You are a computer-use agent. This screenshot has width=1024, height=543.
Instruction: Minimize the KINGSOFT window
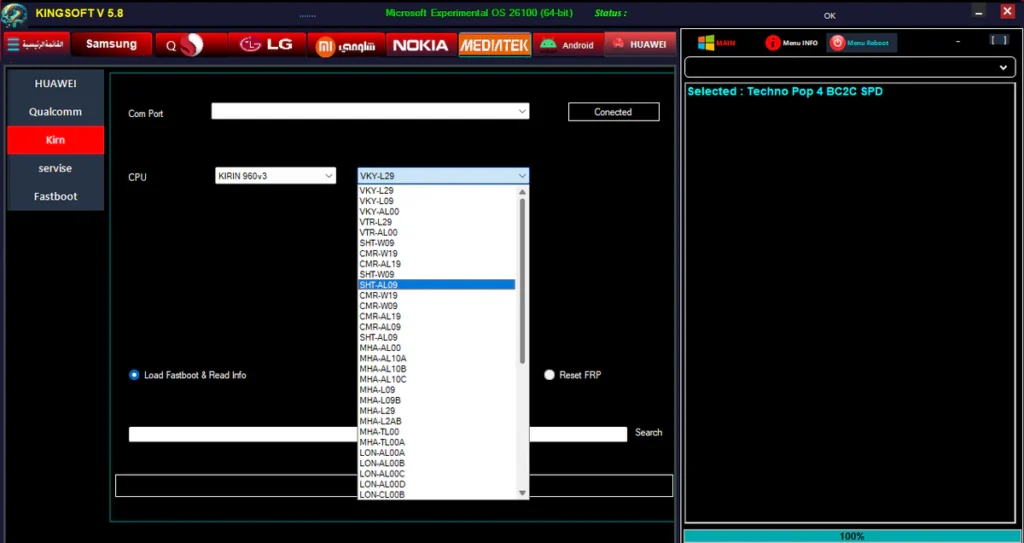pyautogui.click(x=978, y=11)
